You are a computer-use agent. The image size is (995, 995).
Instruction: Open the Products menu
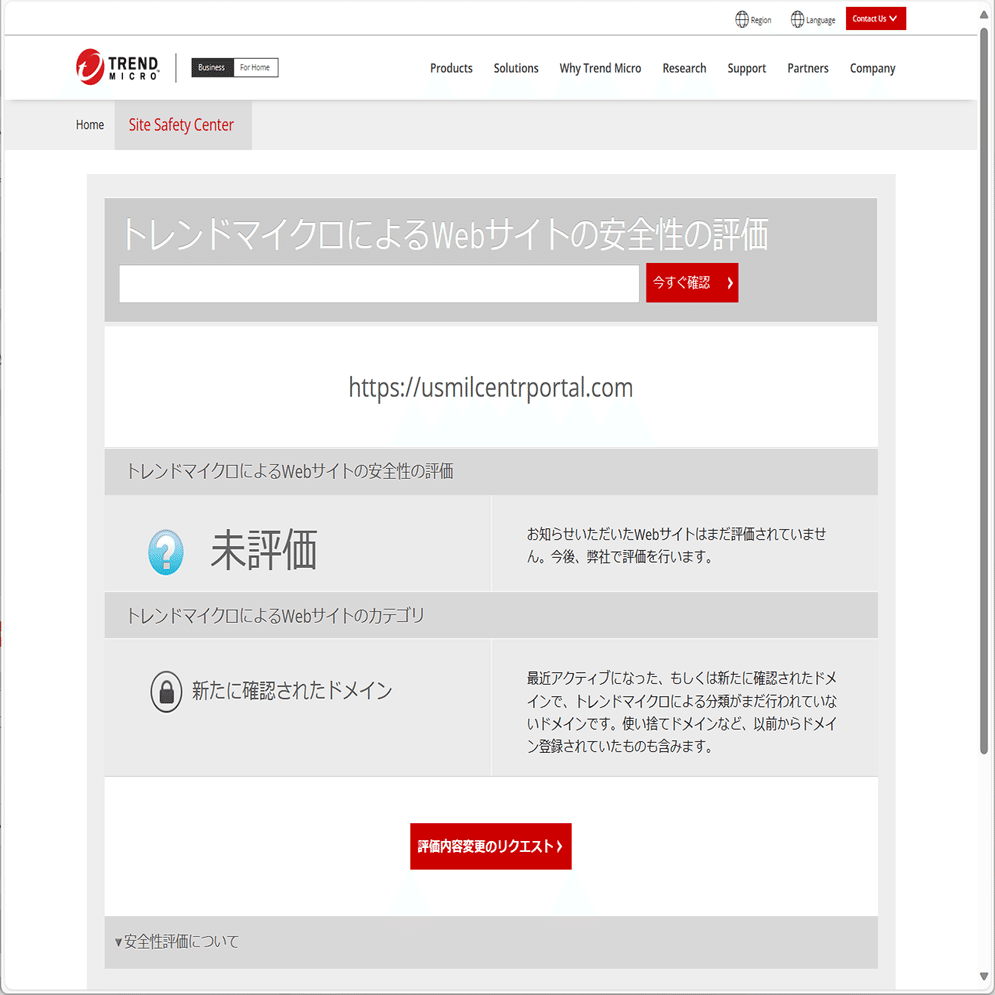point(451,68)
